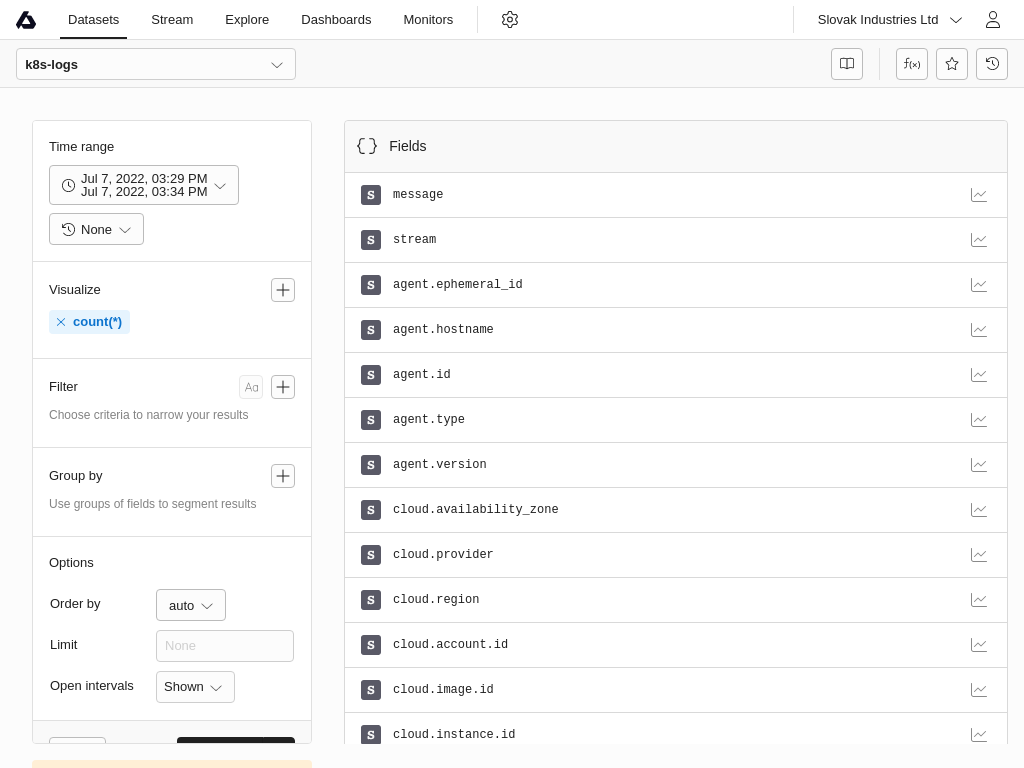
Task: Open the settings gear icon
Action: point(510,20)
